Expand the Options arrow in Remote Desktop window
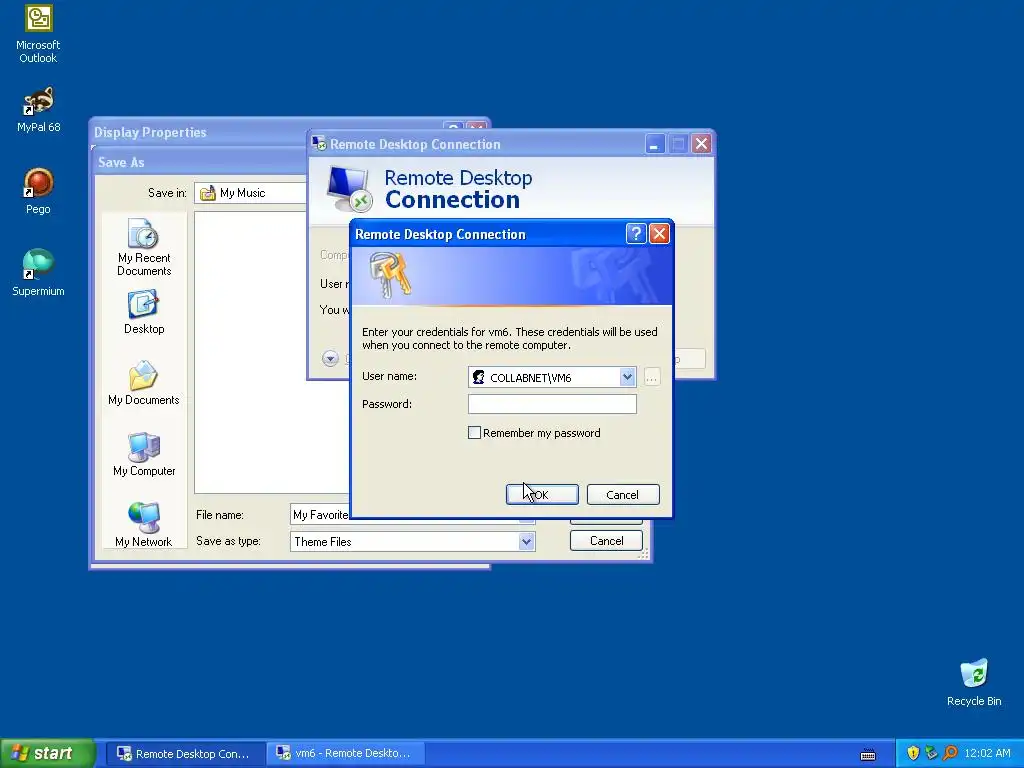1024x768 pixels. (330, 358)
